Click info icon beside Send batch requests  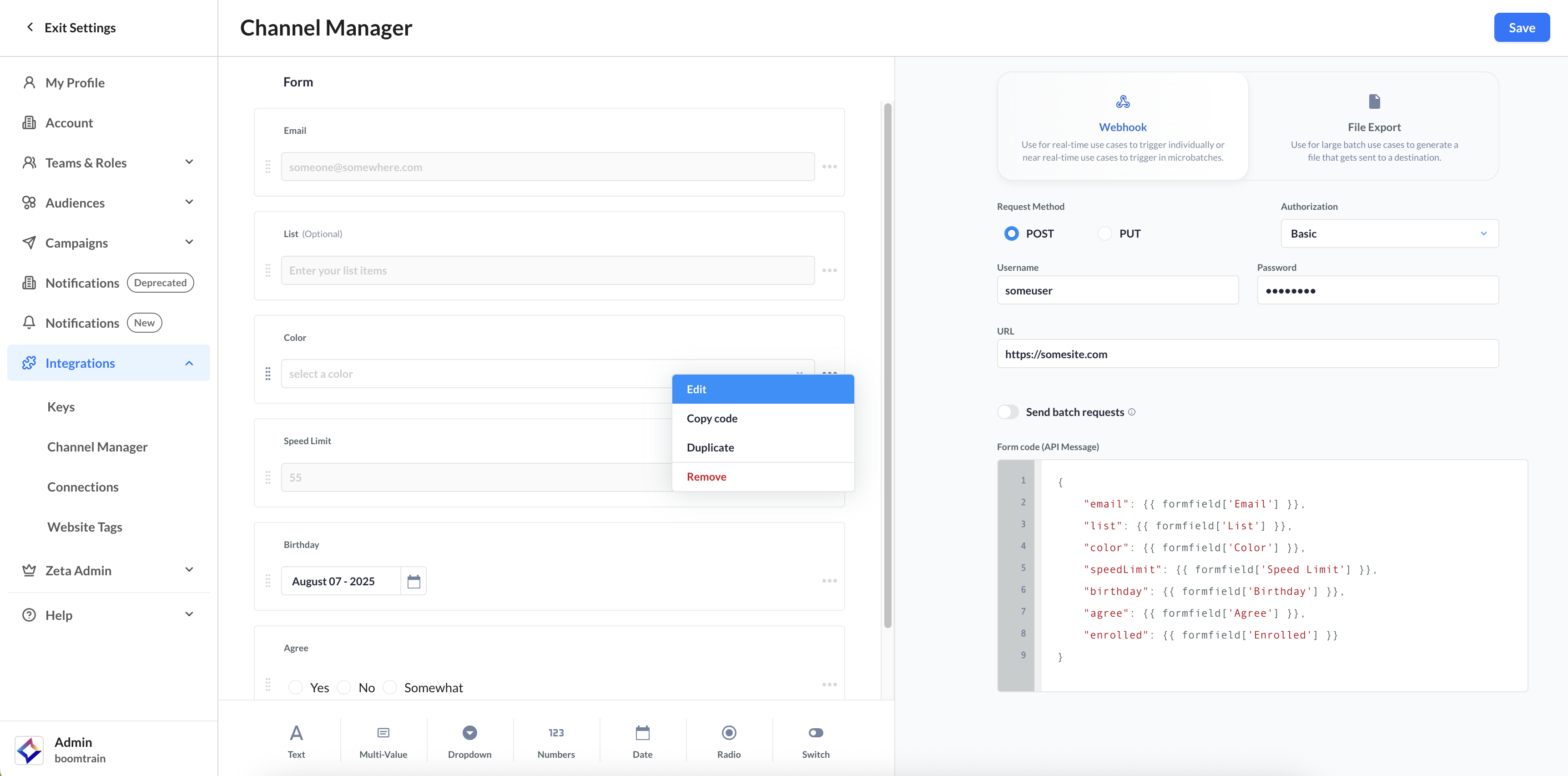pyautogui.click(x=1132, y=412)
